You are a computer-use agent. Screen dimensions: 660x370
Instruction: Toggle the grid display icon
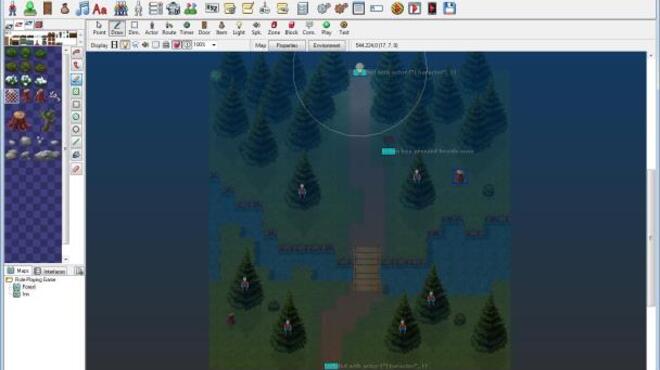(114, 45)
